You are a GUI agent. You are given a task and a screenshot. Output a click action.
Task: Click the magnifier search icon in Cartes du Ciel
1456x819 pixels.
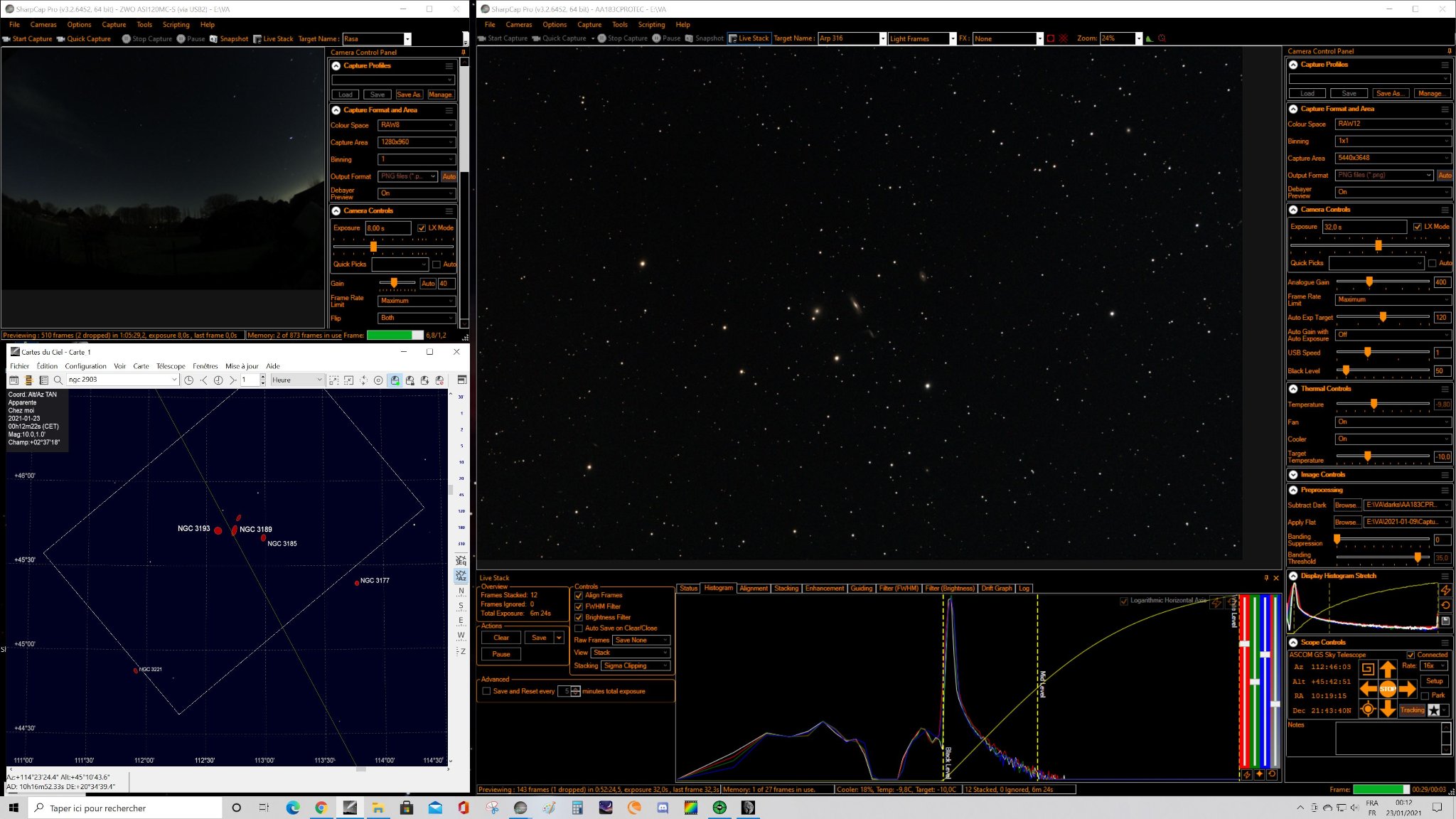click(x=58, y=380)
